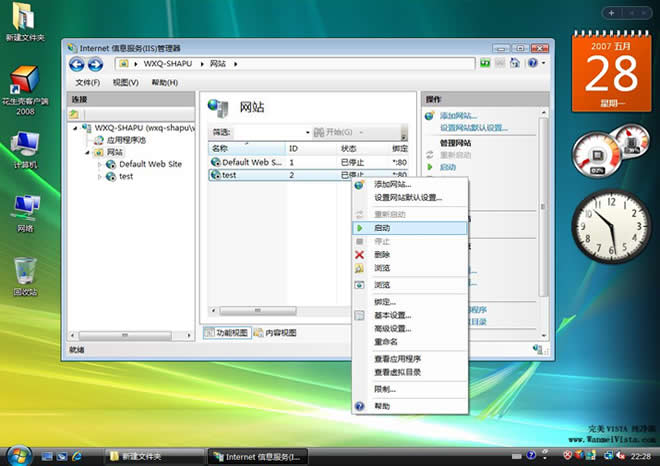Click the blue help icon beside 帮助

(360, 406)
